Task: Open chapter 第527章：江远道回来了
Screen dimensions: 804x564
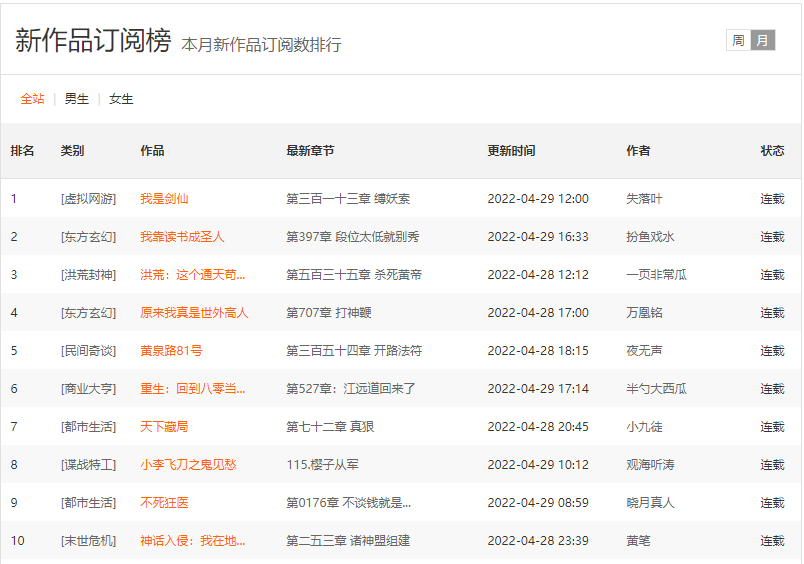Action: point(351,388)
